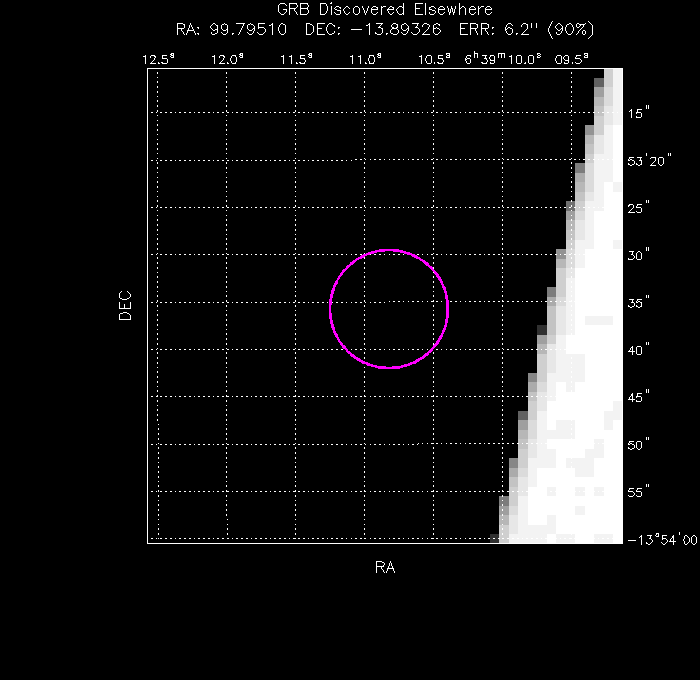Click the 12.0s tick label on top axis
700x680 pixels.
tap(227, 59)
